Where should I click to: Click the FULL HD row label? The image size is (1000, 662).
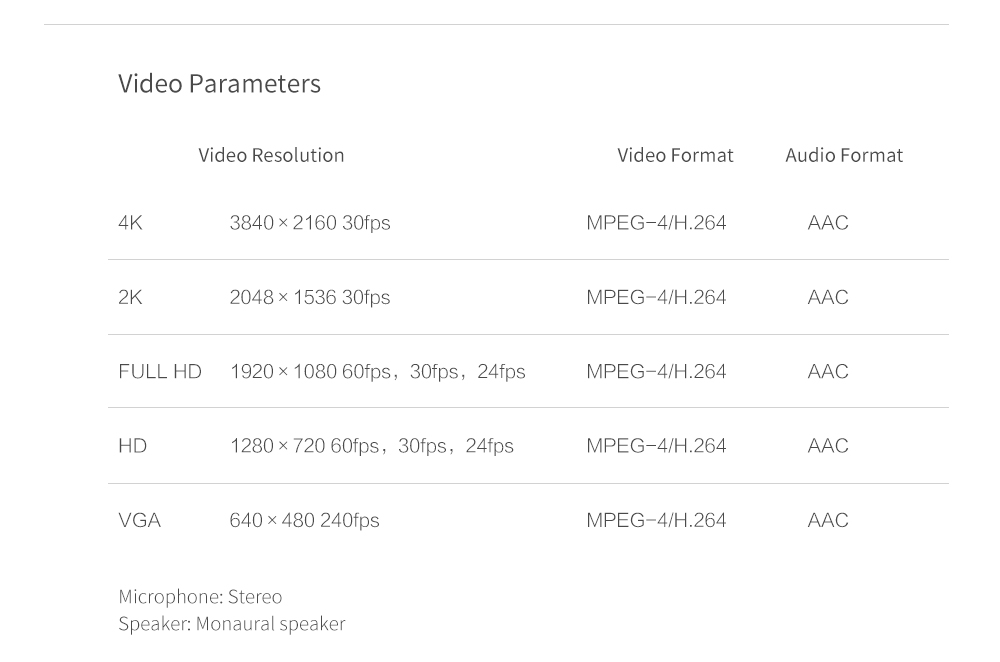(x=160, y=372)
